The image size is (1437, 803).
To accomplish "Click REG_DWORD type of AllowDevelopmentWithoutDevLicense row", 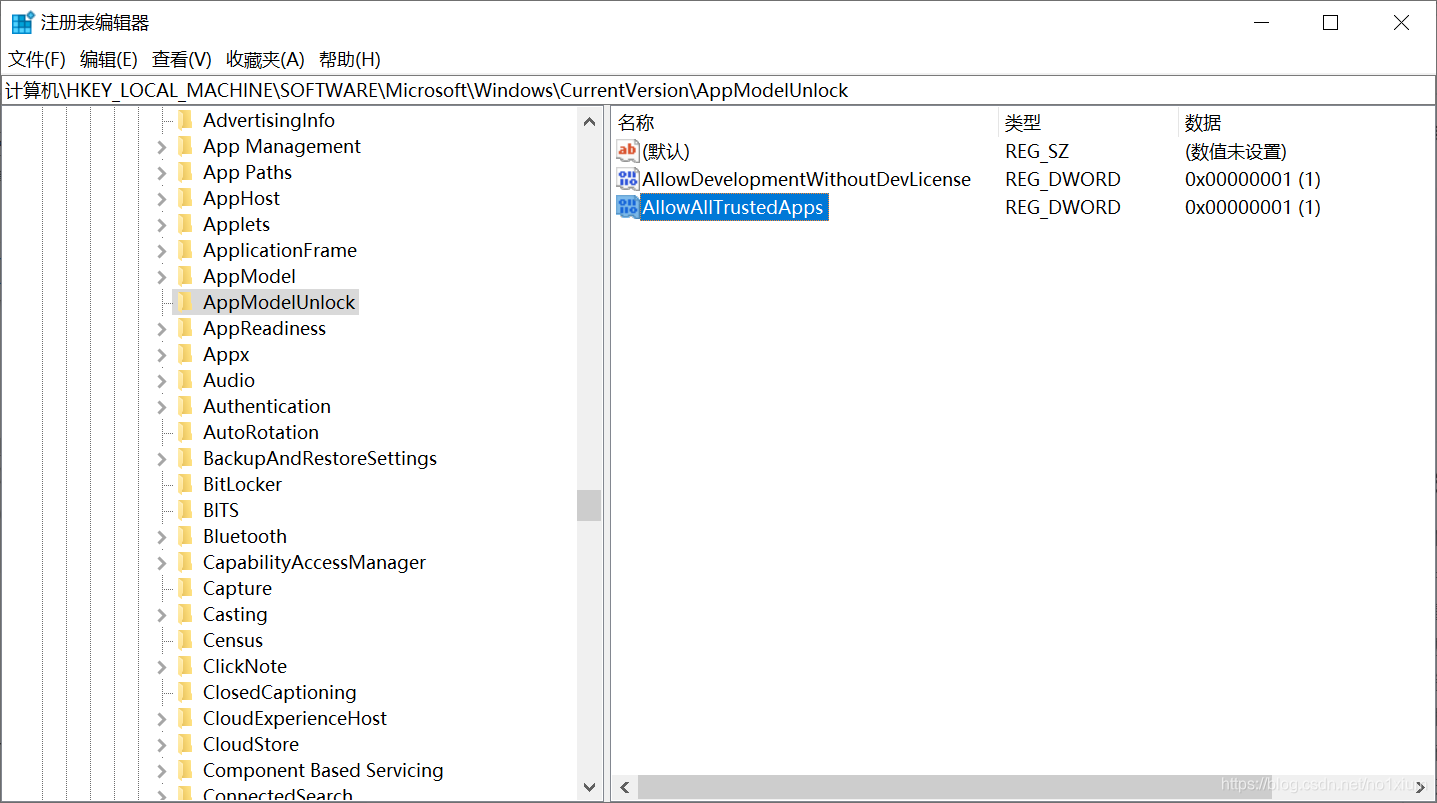I will (x=1063, y=180).
